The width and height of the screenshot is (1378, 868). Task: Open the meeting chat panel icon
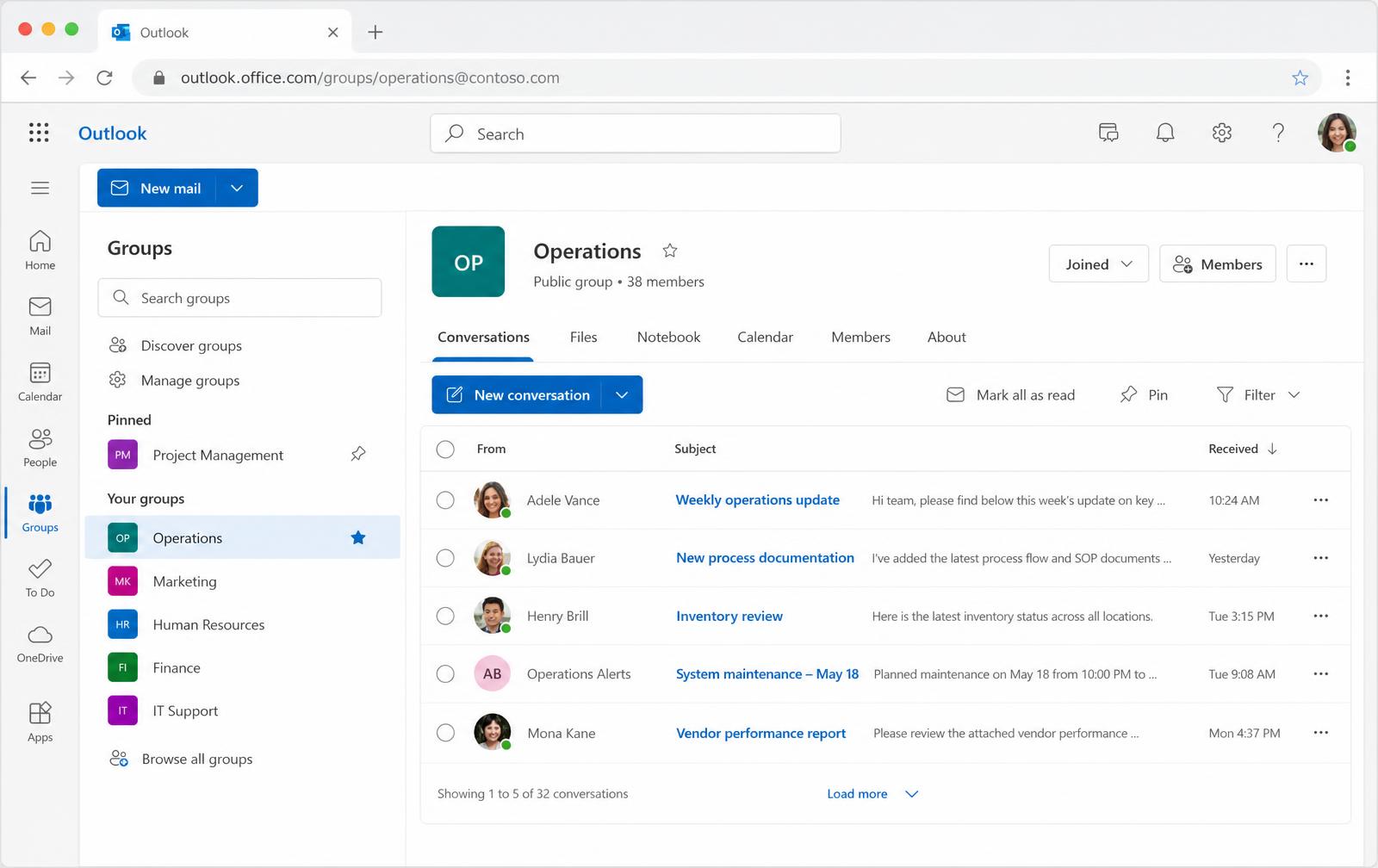(1108, 133)
